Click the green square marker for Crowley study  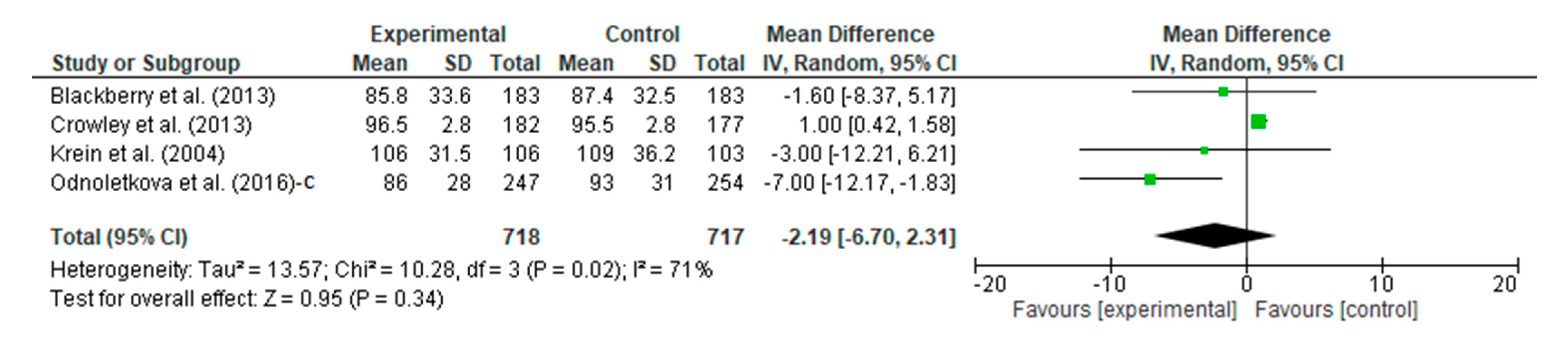coord(1258,122)
